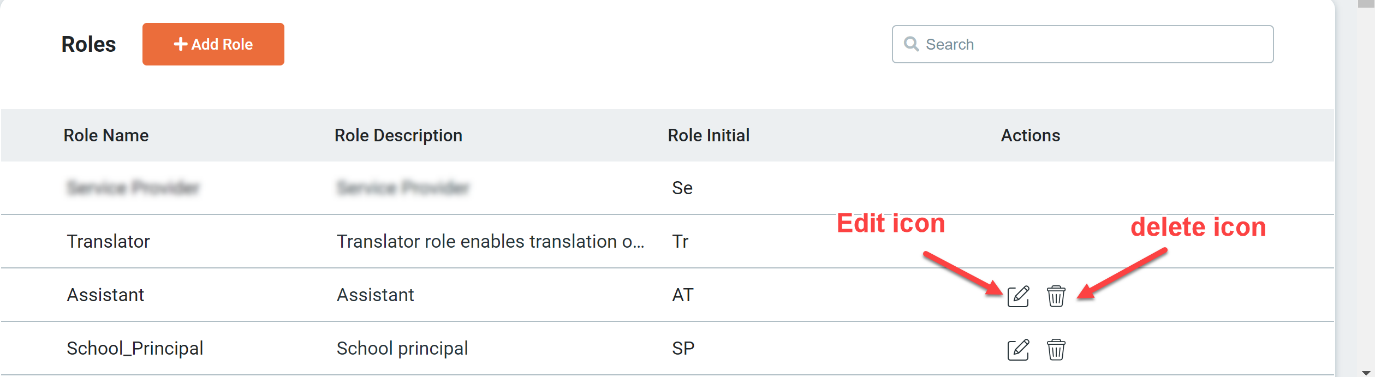Screen dimensions: 1375x377
Task: Click the Add Role button
Action: tap(213, 44)
